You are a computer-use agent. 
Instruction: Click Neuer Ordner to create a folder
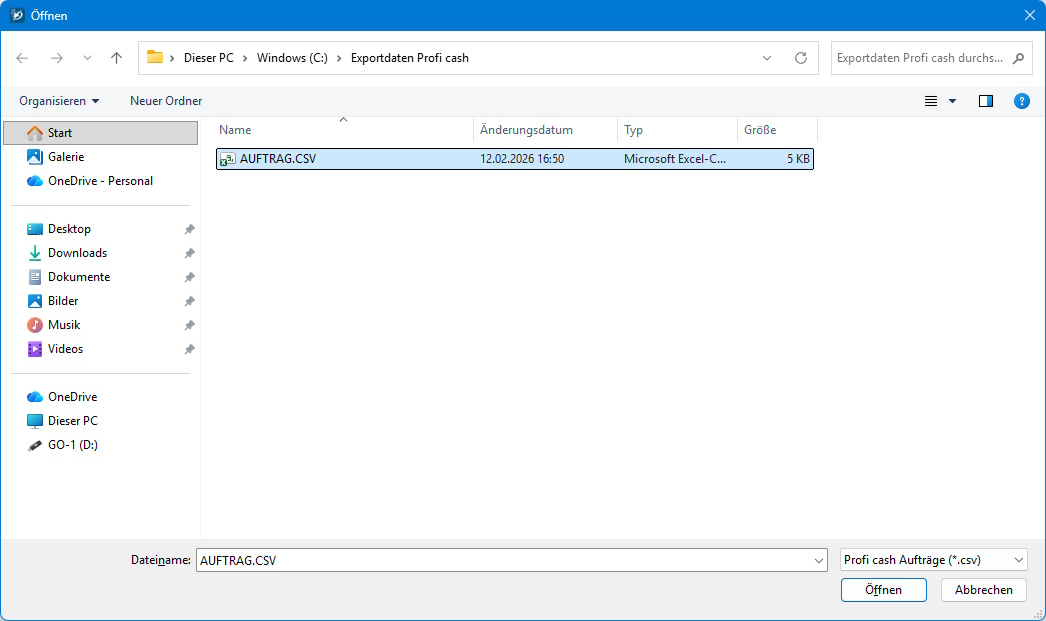165,101
